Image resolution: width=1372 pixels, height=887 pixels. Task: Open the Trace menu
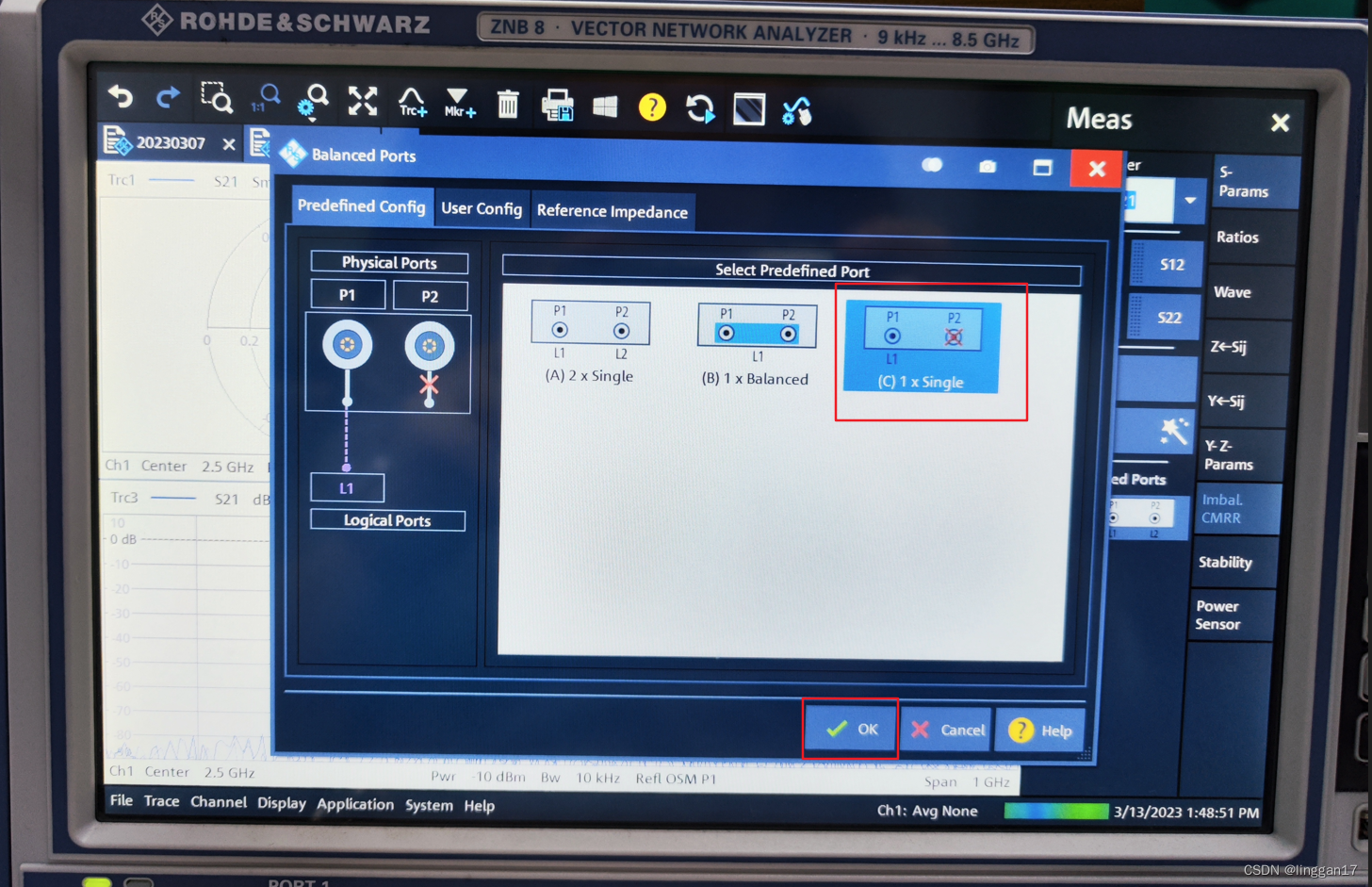(161, 801)
